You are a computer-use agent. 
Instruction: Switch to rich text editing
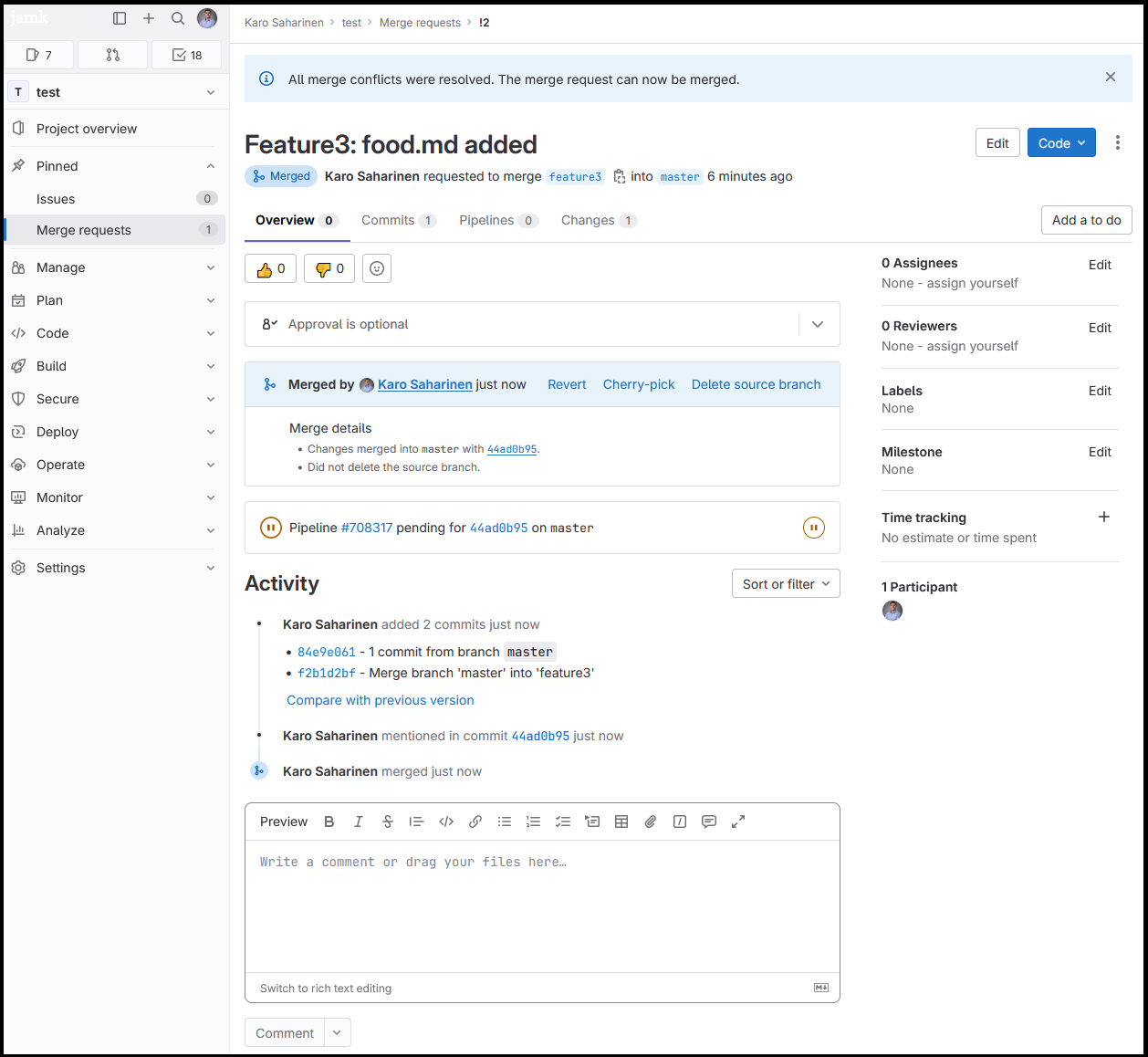tap(326, 989)
